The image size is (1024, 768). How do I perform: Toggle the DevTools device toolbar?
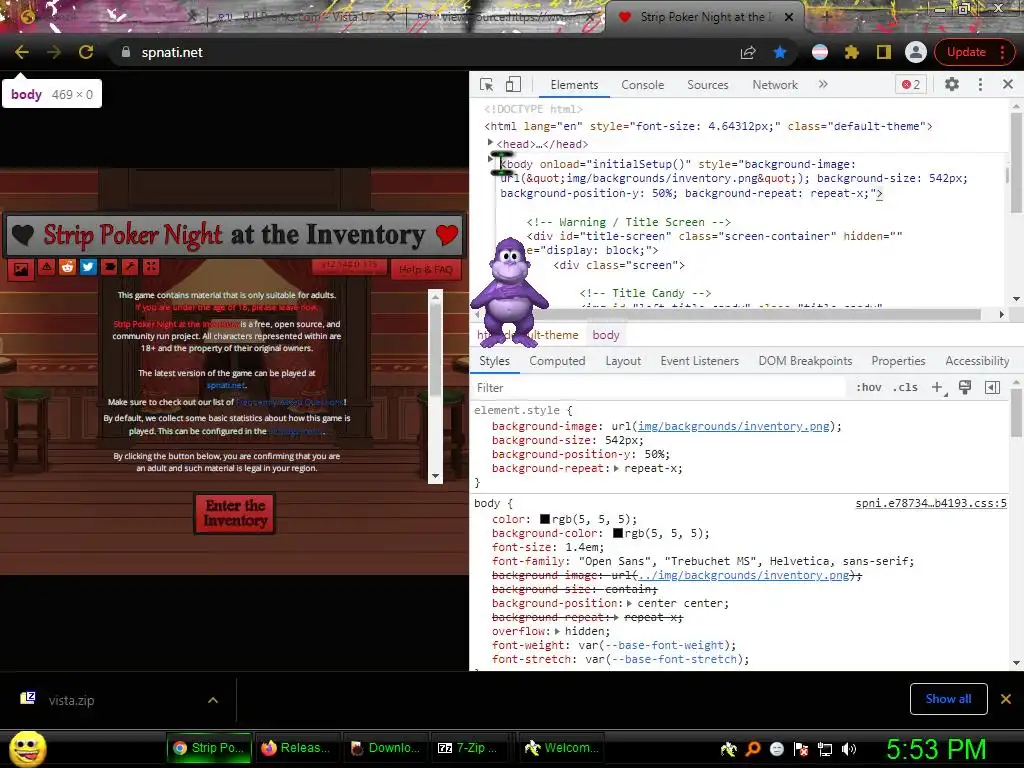[513, 85]
